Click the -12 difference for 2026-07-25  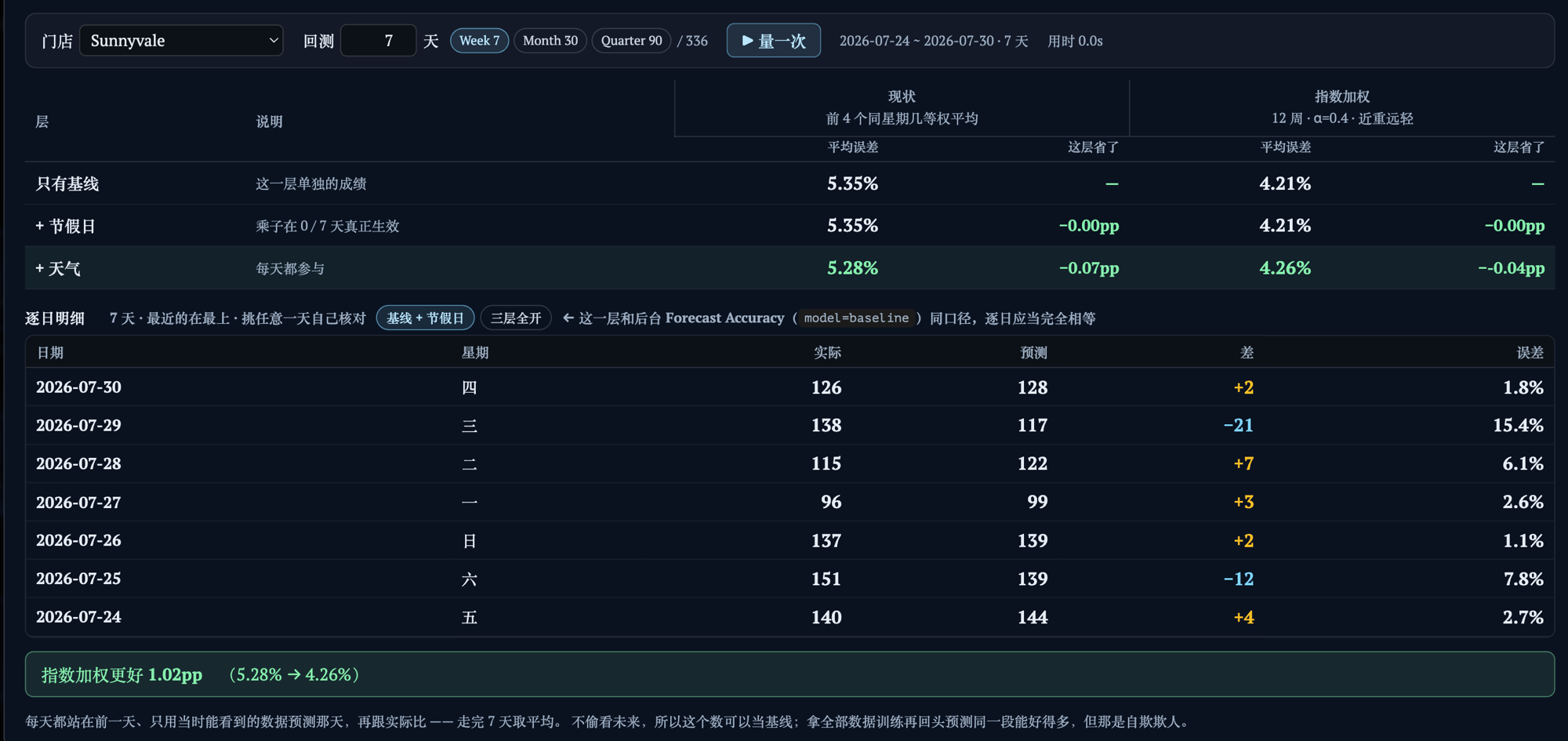click(1239, 579)
